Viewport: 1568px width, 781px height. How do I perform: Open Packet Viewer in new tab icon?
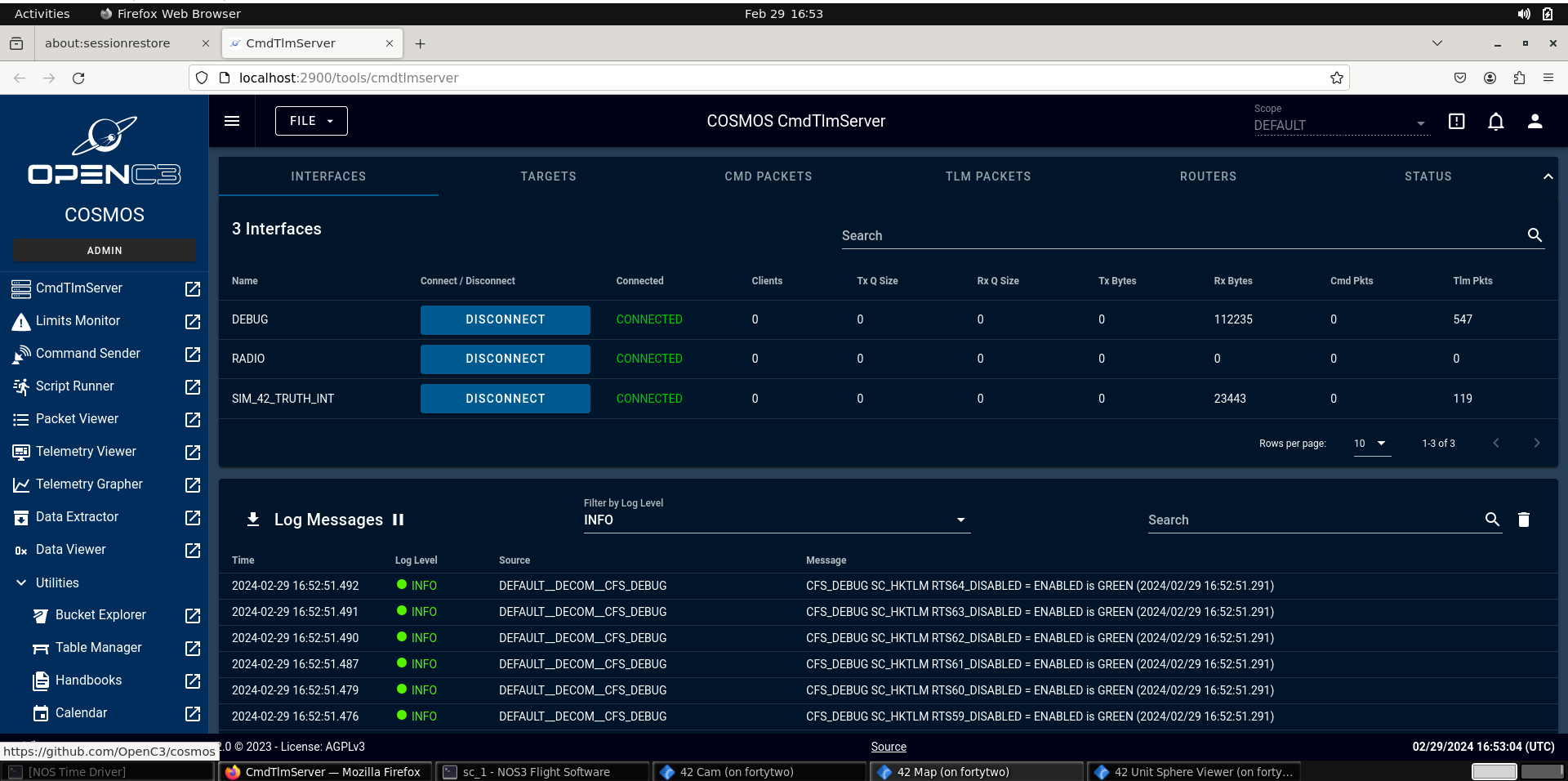click(193, 419)
